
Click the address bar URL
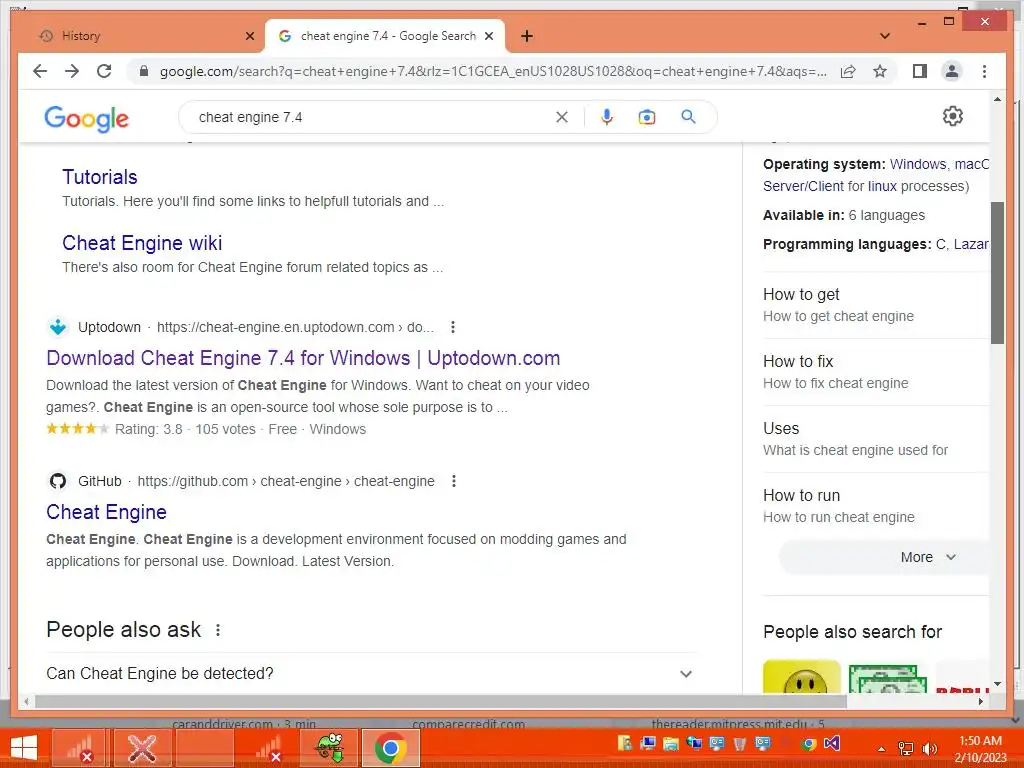click(x=493, y=71)
